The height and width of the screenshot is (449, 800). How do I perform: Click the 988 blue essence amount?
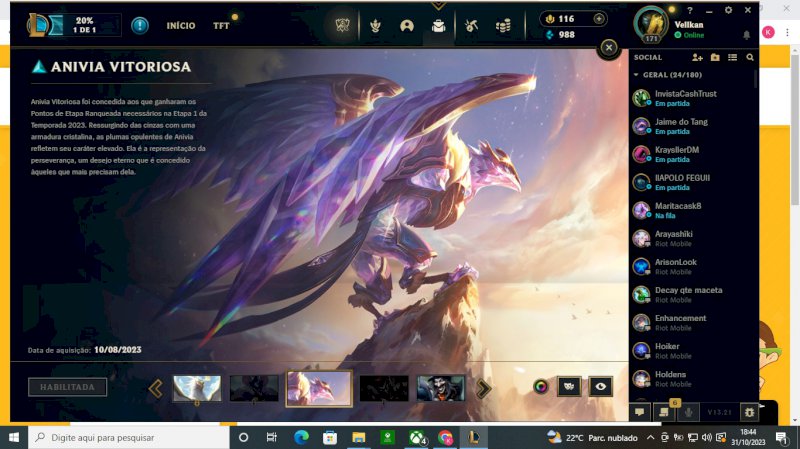point(566,35)
